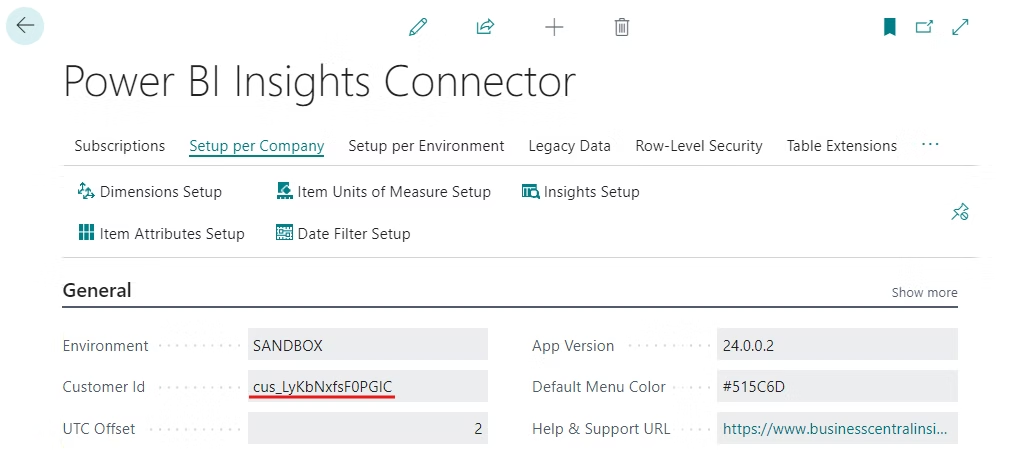The image size is (1017, 462).
Task: Select the Legacy Data tab
Action: [x=569, y=146]
